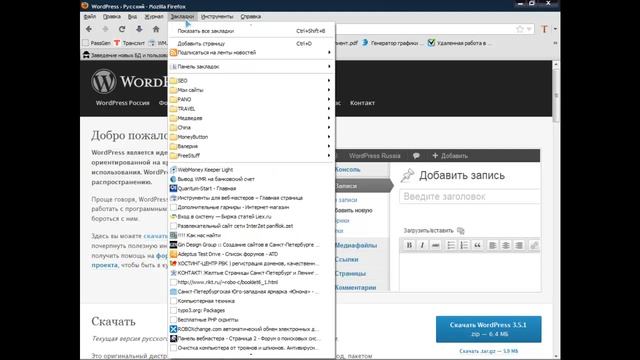
Task: Open downloads via the down-arrow toolbar icon
Action: [x=139, y=29]
